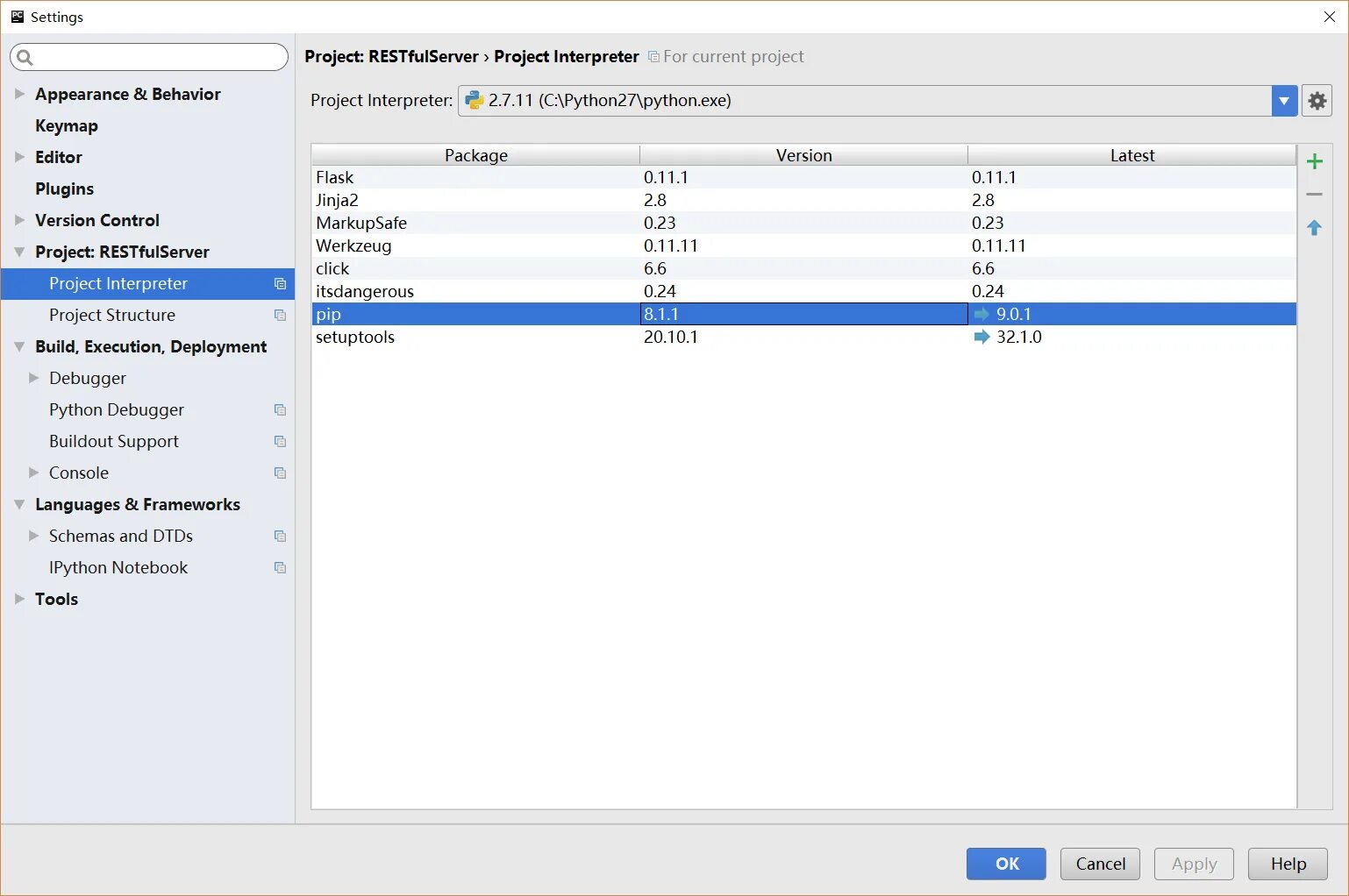Expand the Editor section
The image size is (1349, 896).
tap(19, 157)
